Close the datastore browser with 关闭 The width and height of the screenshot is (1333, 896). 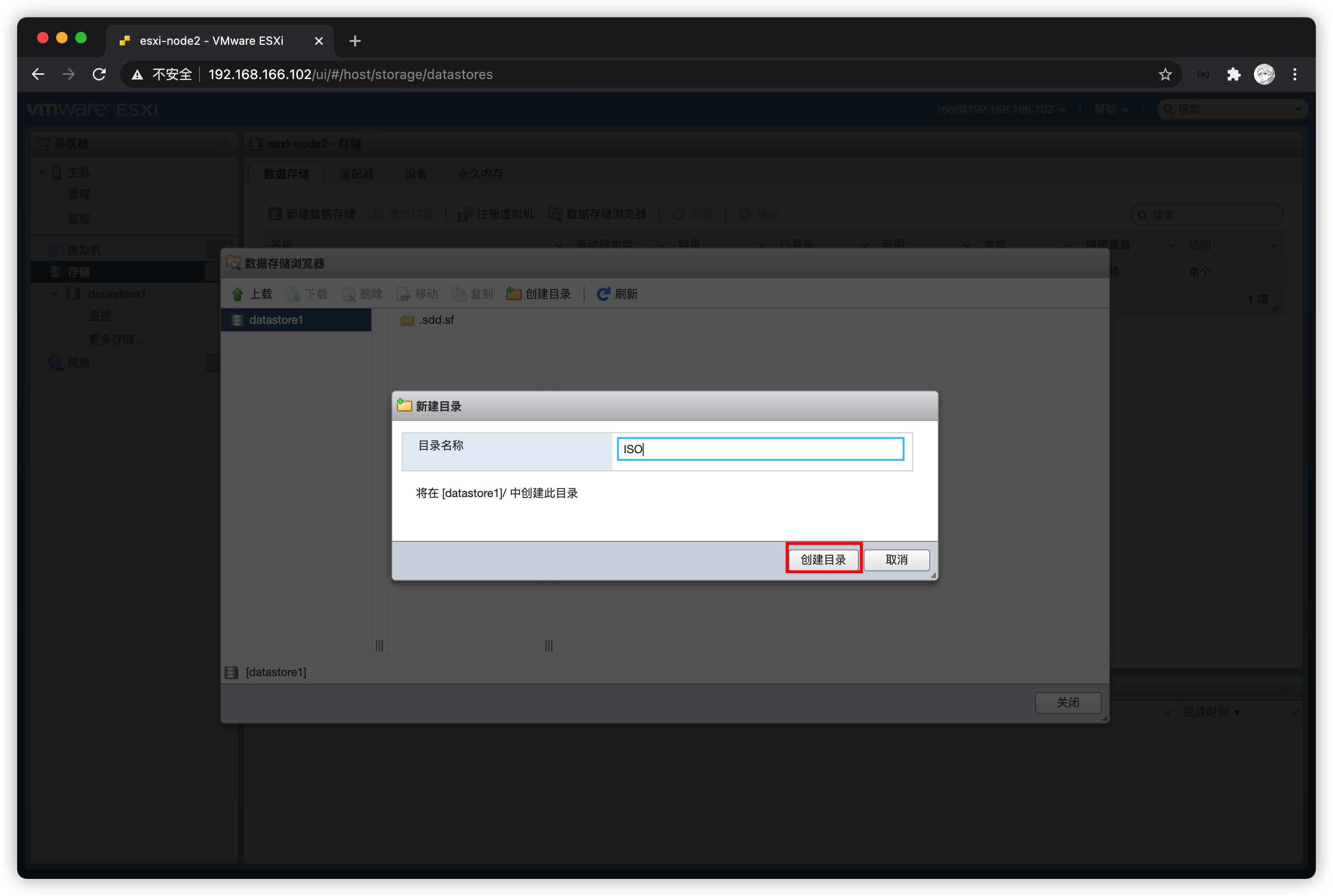(1067, 702)
